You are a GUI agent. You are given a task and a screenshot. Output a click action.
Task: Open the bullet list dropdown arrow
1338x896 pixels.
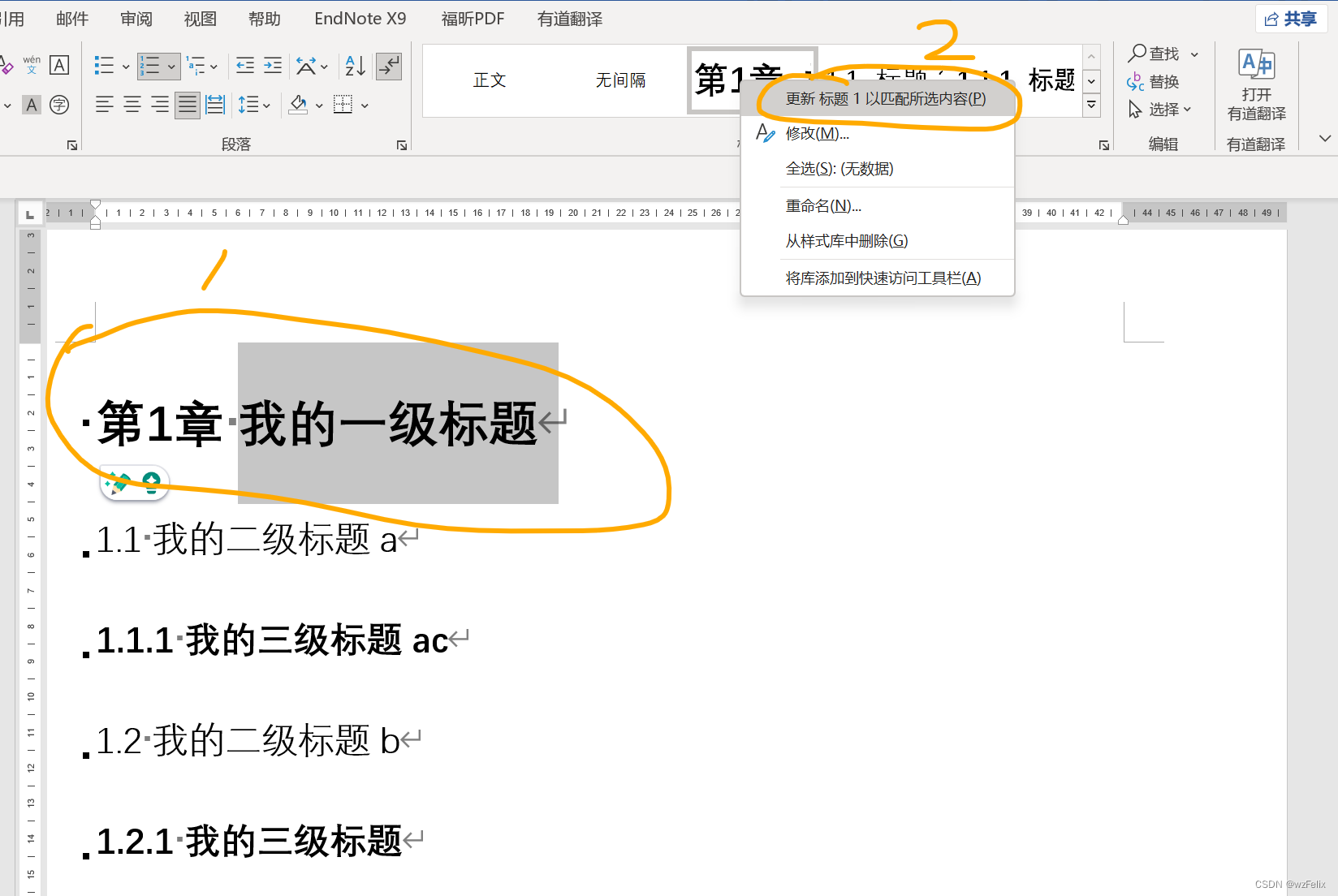click(126, 67)
